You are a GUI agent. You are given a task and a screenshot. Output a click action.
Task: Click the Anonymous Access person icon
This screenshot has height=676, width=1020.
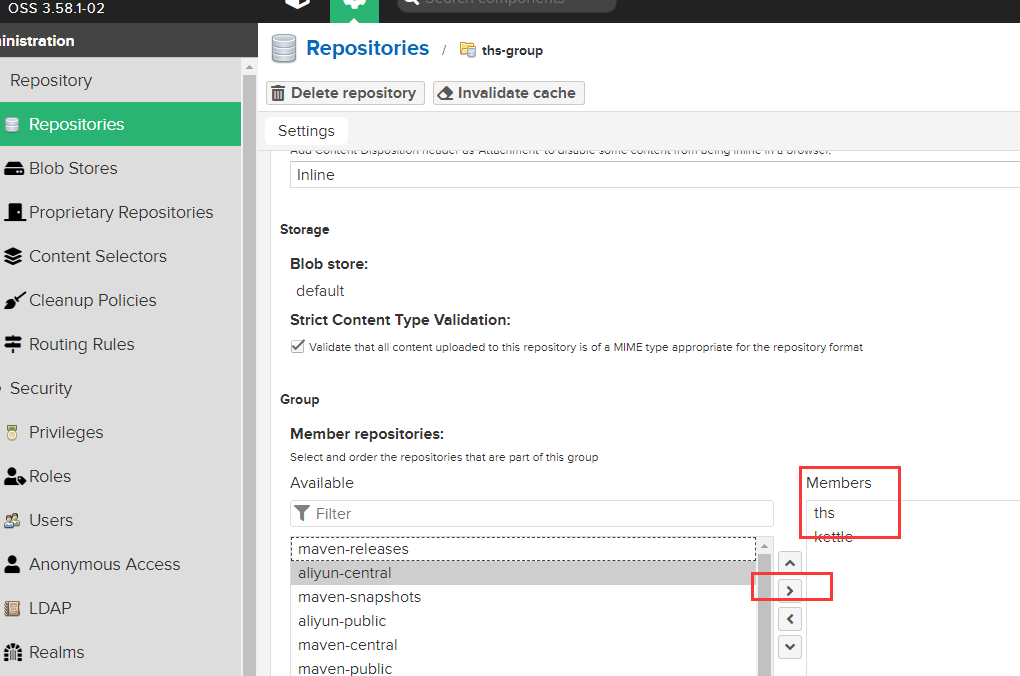tap(13, 564)
